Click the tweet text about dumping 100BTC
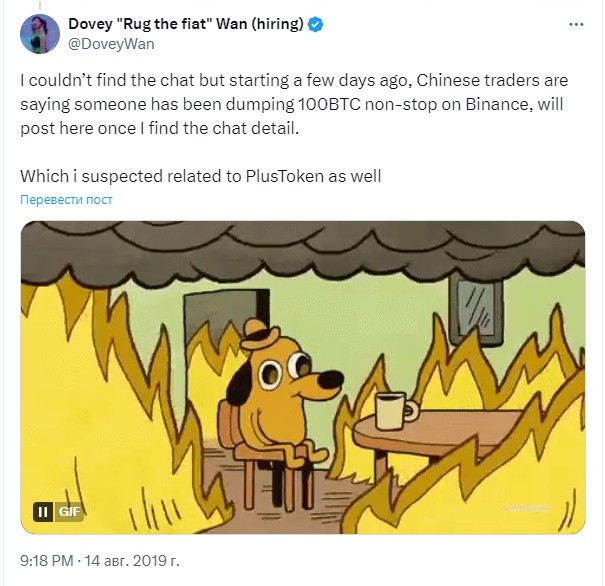605x586 pixels. (294, 104)
